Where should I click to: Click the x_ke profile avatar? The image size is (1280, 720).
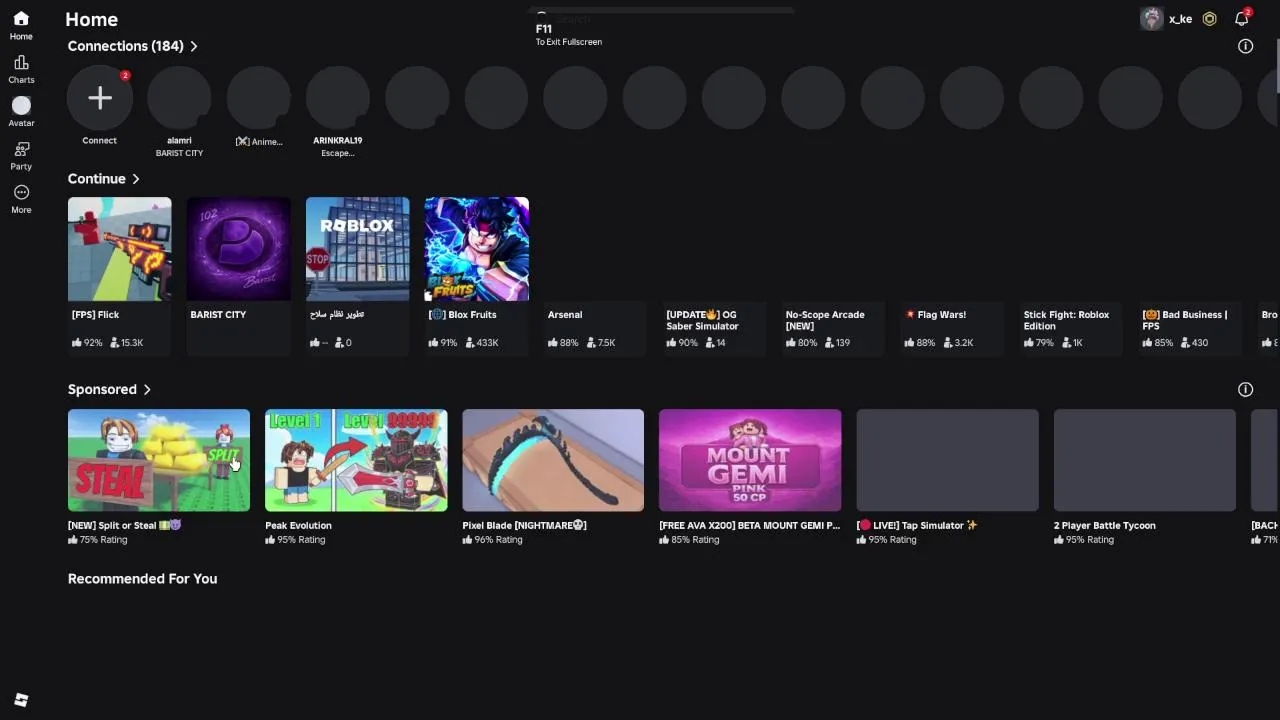coord(1152,19)
